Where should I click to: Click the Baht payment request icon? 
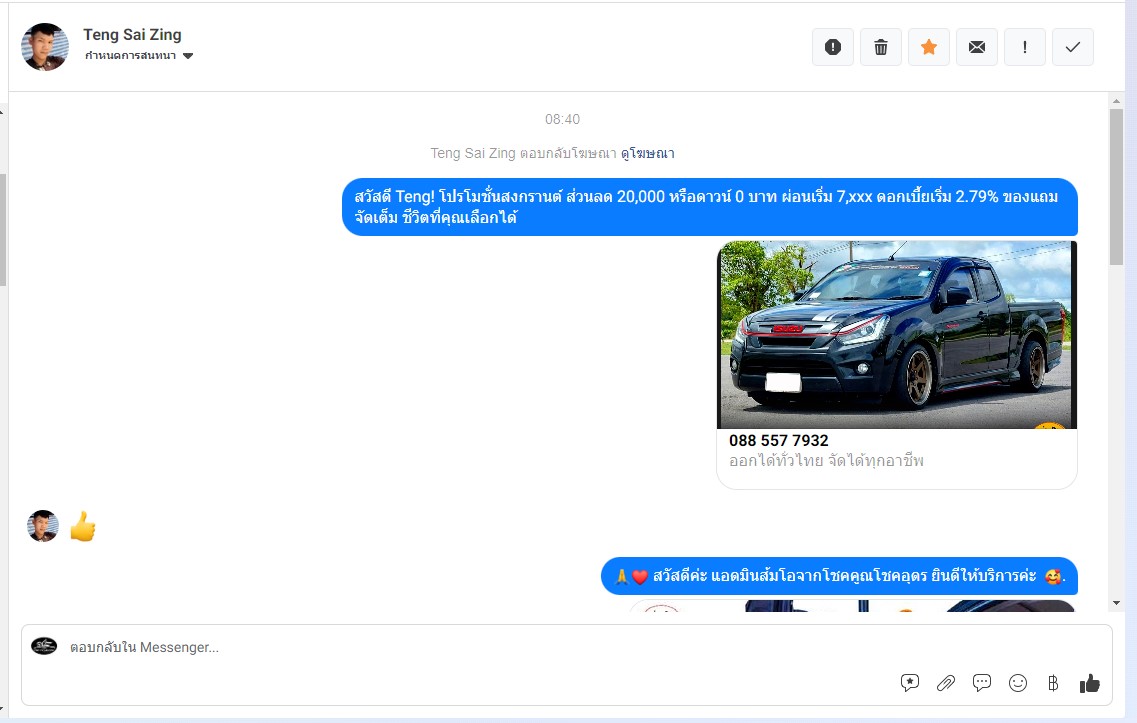(1053, 683)
